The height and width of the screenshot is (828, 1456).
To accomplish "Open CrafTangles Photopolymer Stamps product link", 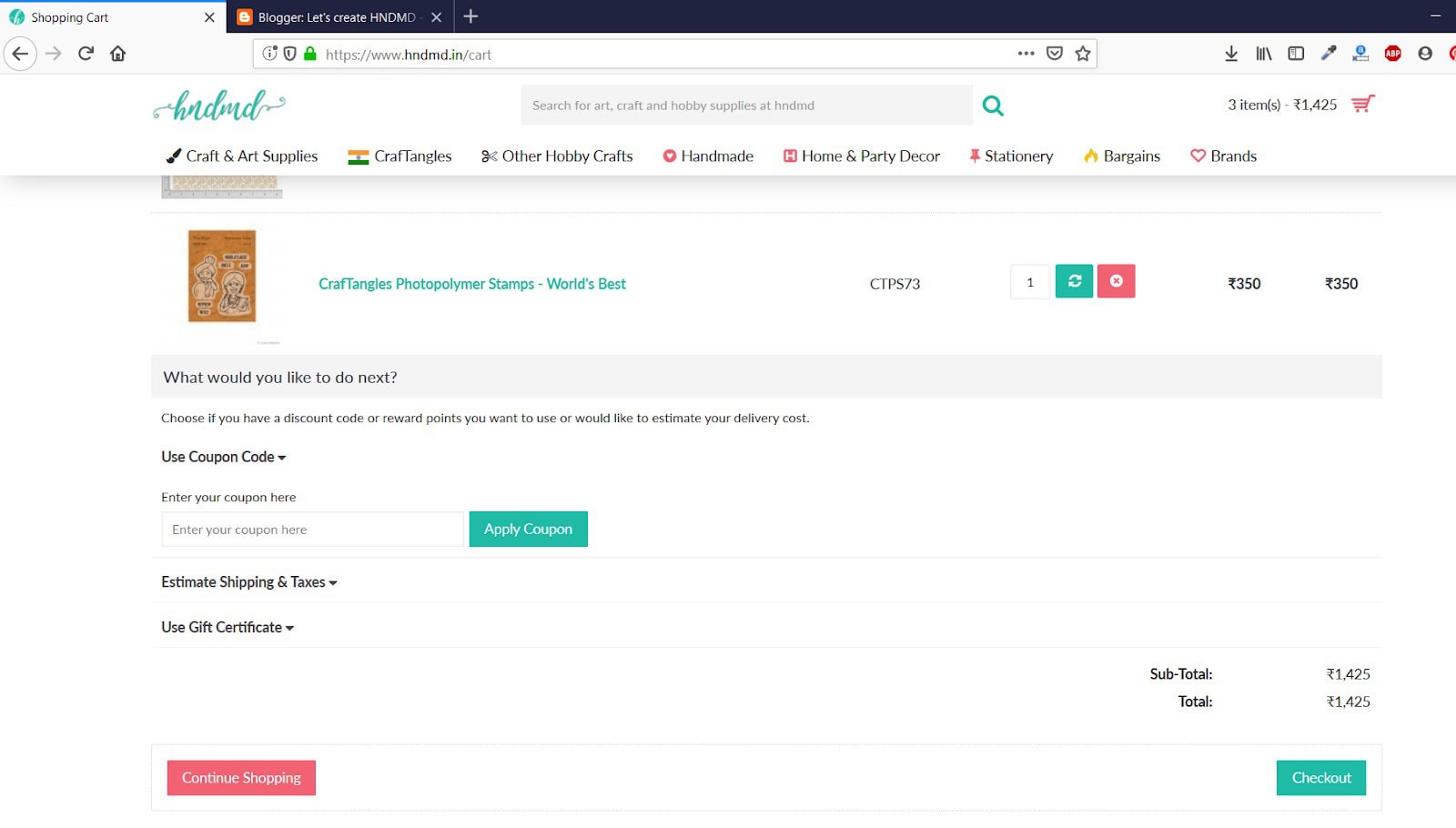I will (x=472, y=284).
